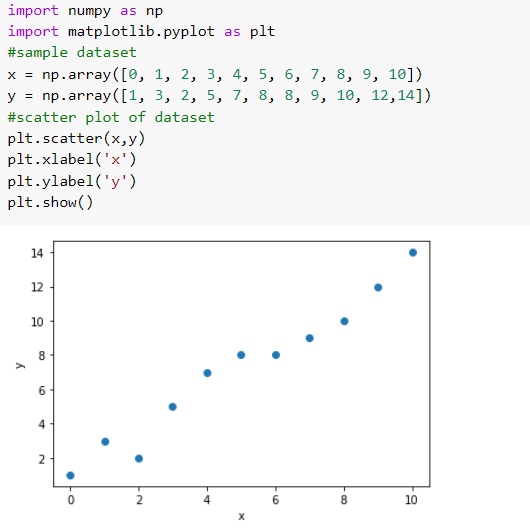Click the value '12' in the y array
The width and height of the screenshot is (530, 530).
click(380, 96)
